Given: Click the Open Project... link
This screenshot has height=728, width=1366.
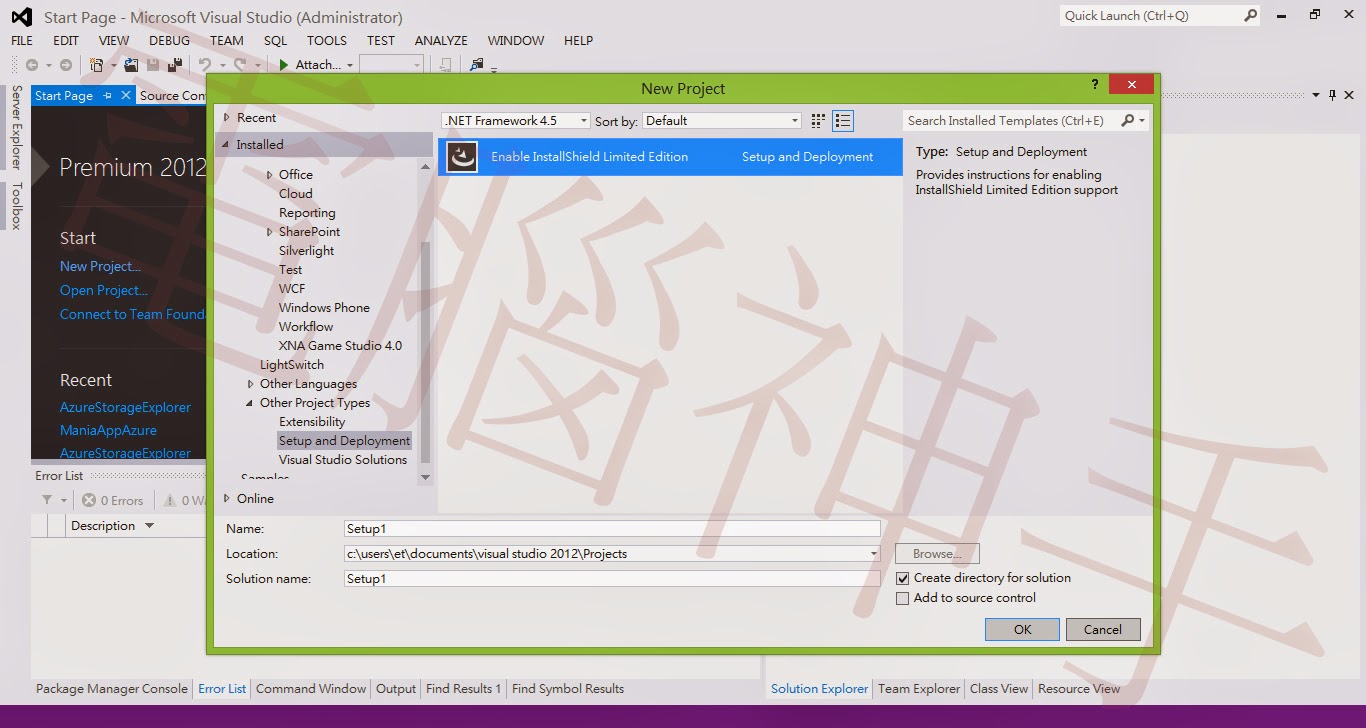Looking at the screenshot, I should (104, 290).
